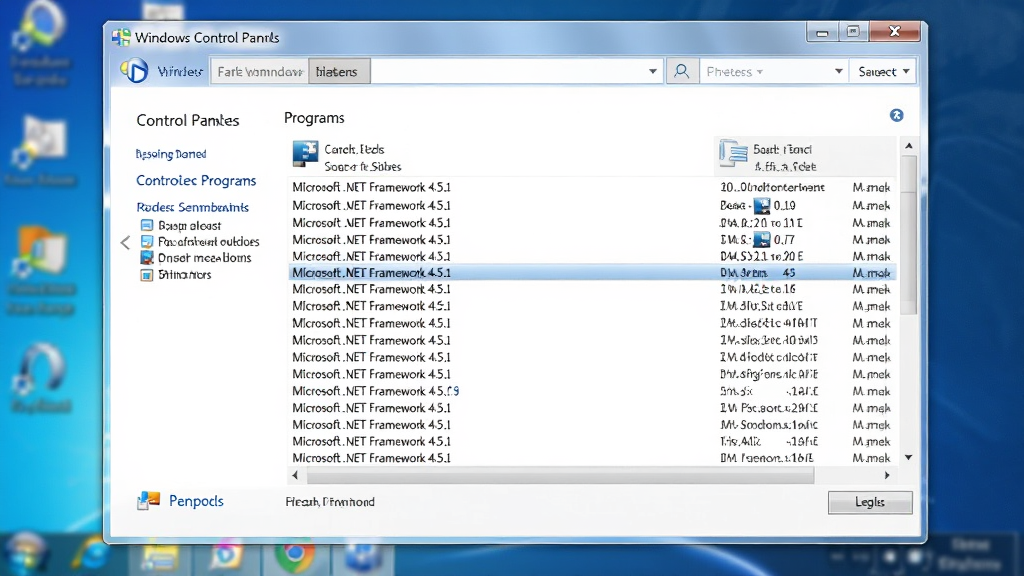Viewport: 1024px width, 576px height.
Task: Click the Carch Eteds text above the list
Action: (355, 150)
